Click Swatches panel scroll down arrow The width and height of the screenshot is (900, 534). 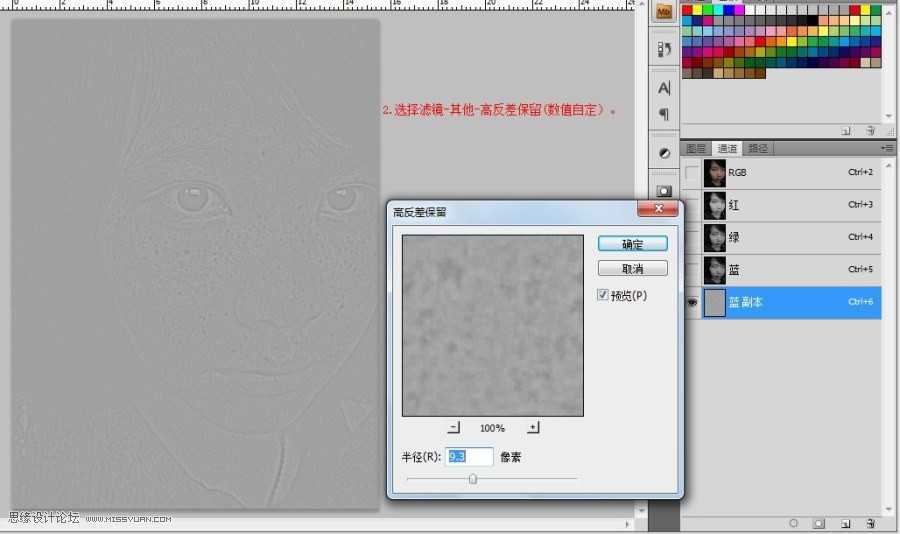pos(889,116)
